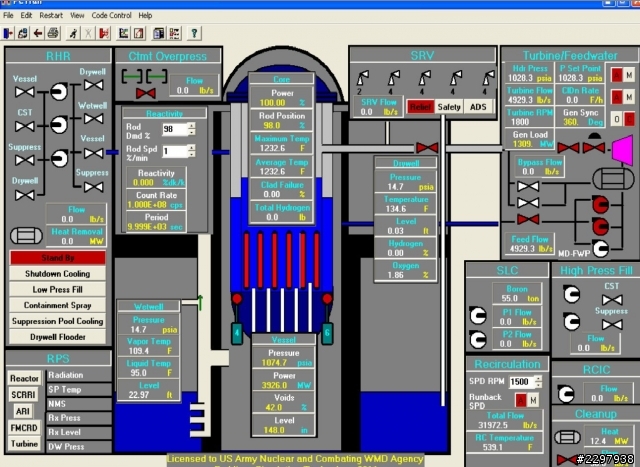Toggle the top RHR pump
Image resolution: width=640 pixels, height=467 pixels.
pyautogui.click(x=59, y=92)
